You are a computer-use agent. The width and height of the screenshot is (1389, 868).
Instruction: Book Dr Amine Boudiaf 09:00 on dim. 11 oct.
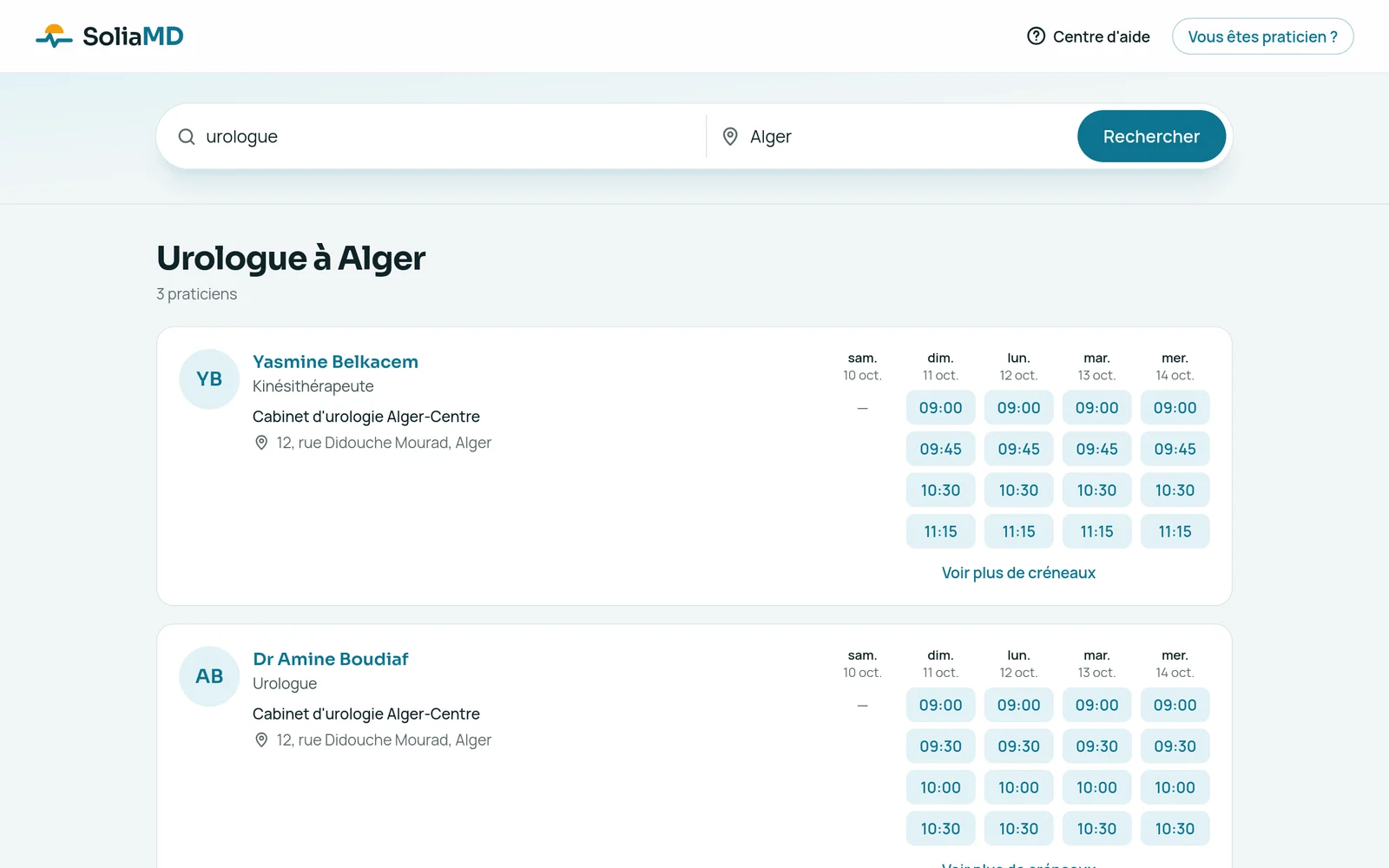click(940, 705)
